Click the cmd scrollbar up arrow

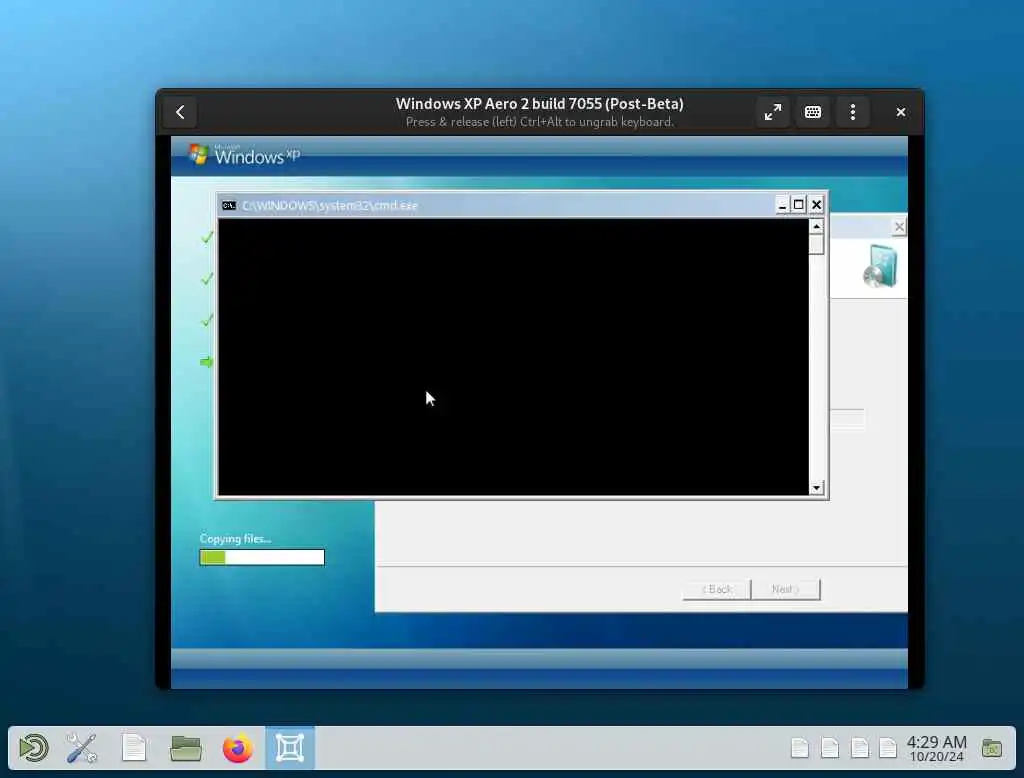tap(816, 226)
